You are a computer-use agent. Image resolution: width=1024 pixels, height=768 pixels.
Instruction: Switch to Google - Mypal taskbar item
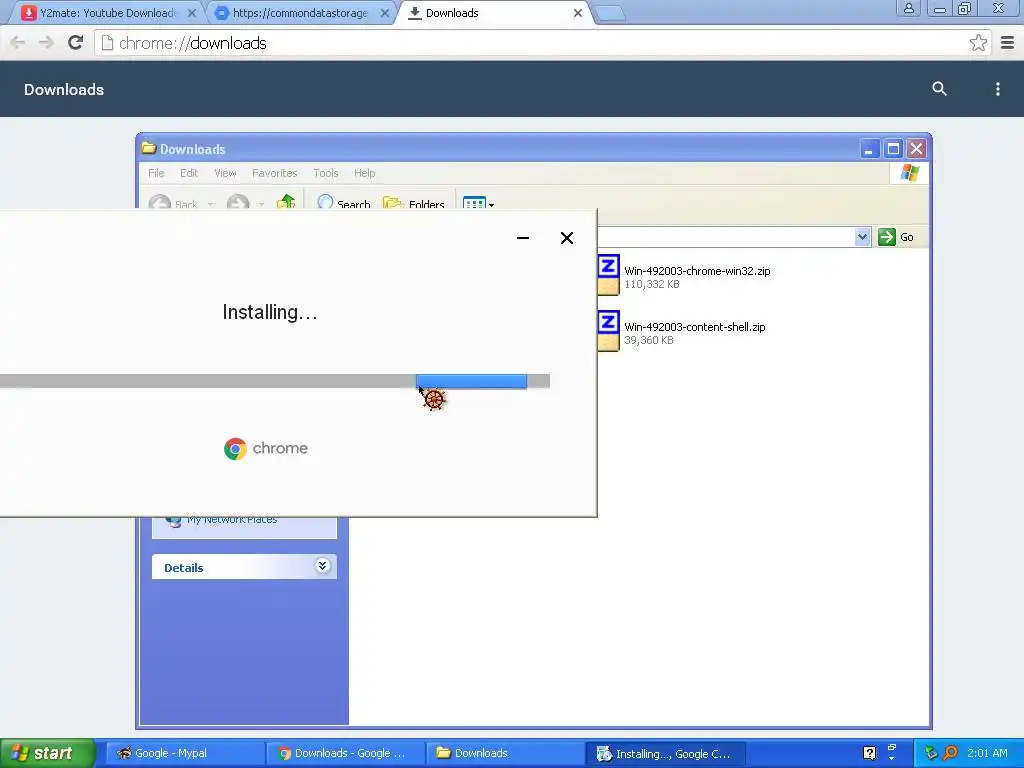[x=184, y=753]
